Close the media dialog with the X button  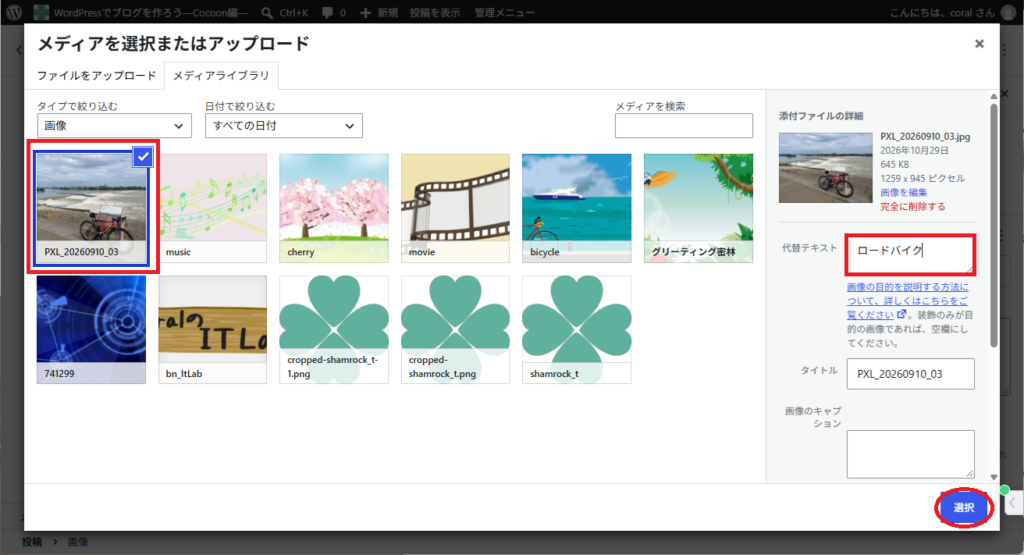(979, 44)
